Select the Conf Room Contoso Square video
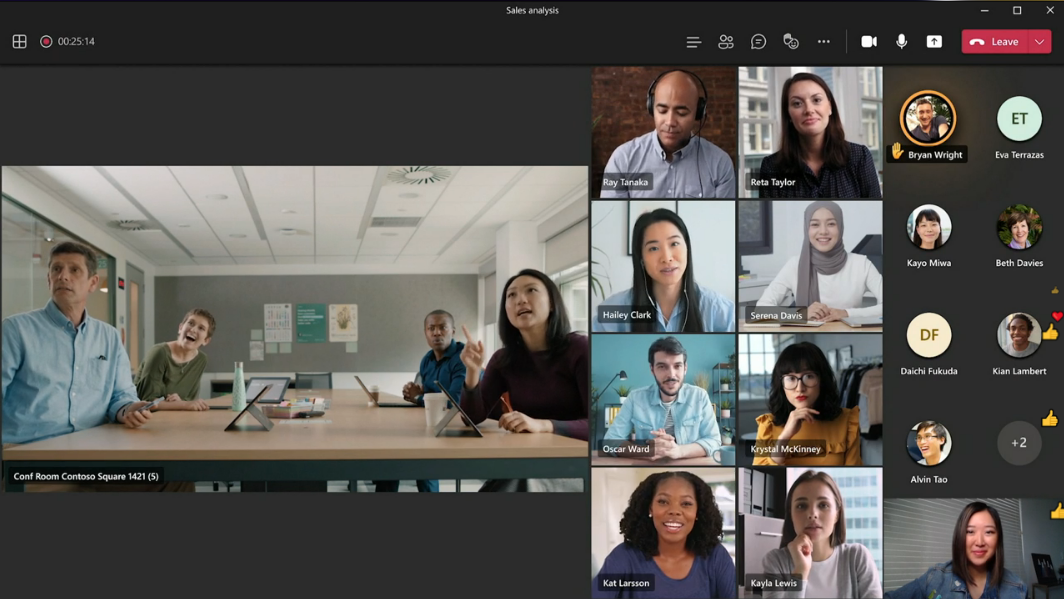Viewport: 1064px width, 599px height. tap(295, 329)
